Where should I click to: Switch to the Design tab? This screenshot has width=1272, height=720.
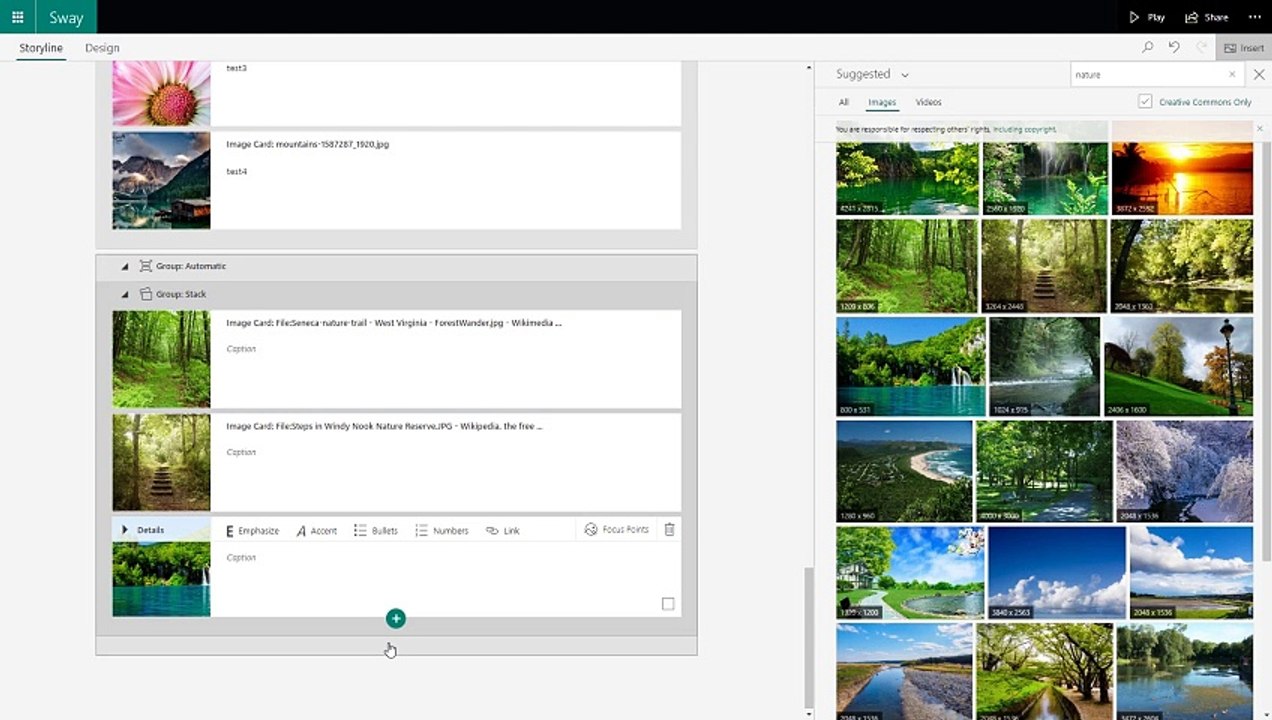[102, 48]
